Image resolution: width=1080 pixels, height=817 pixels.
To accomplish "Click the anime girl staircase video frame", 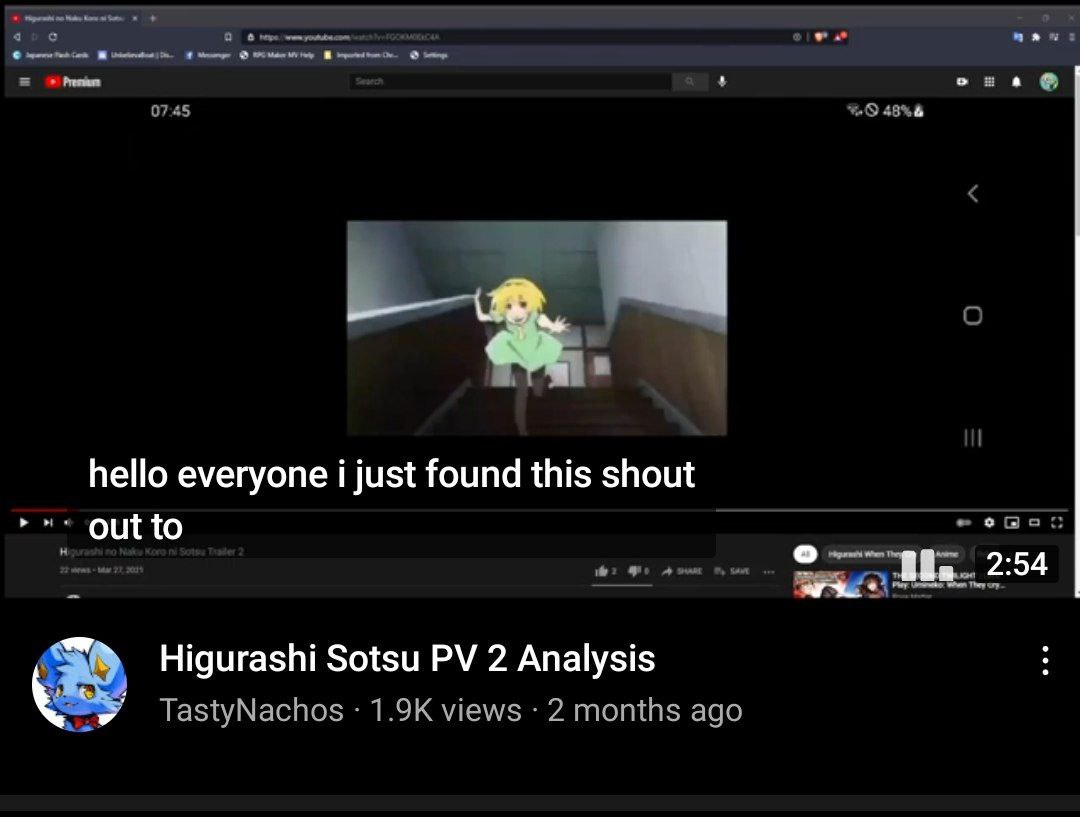I will click(x=537, y=328).
